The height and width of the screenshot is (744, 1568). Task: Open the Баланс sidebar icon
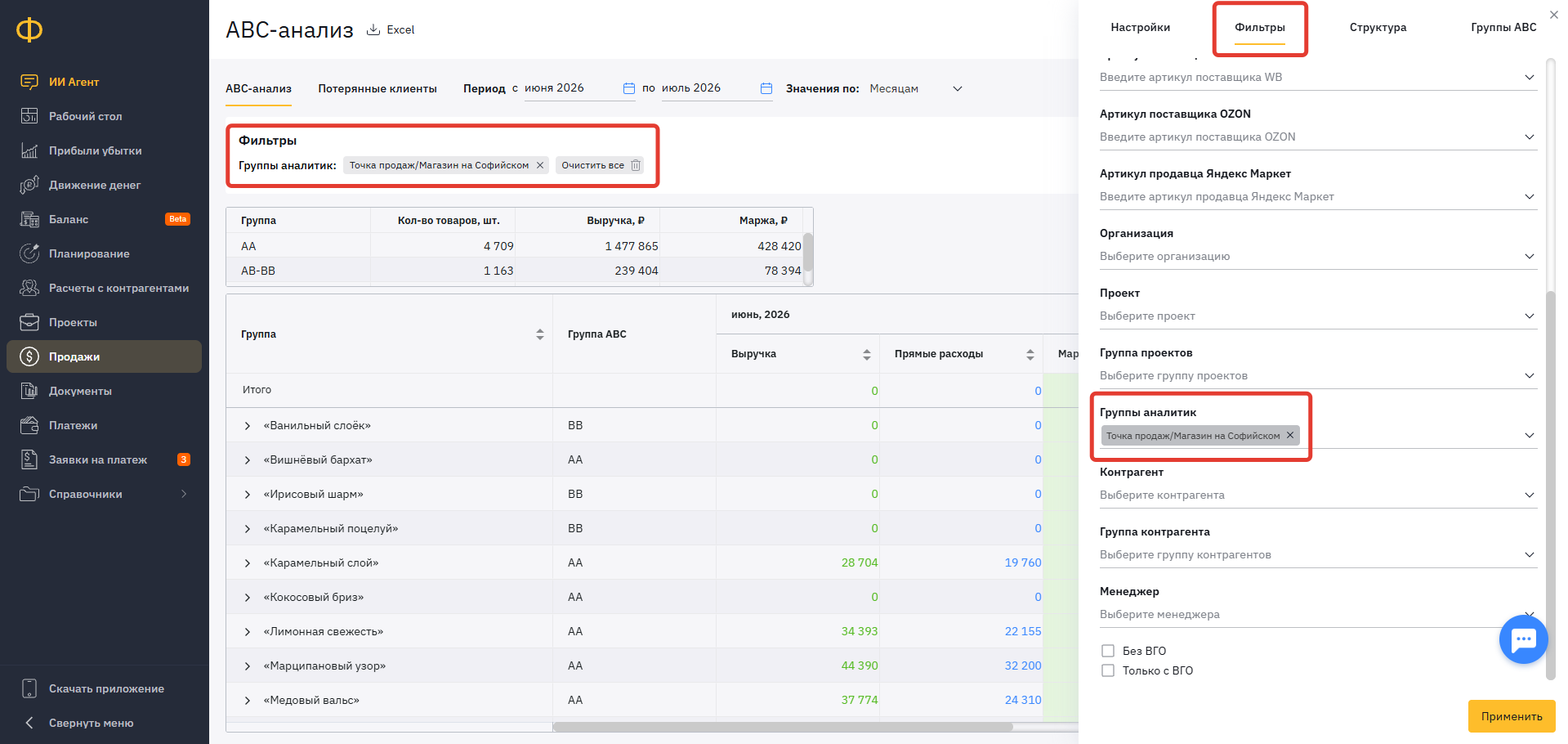[29, 219]
